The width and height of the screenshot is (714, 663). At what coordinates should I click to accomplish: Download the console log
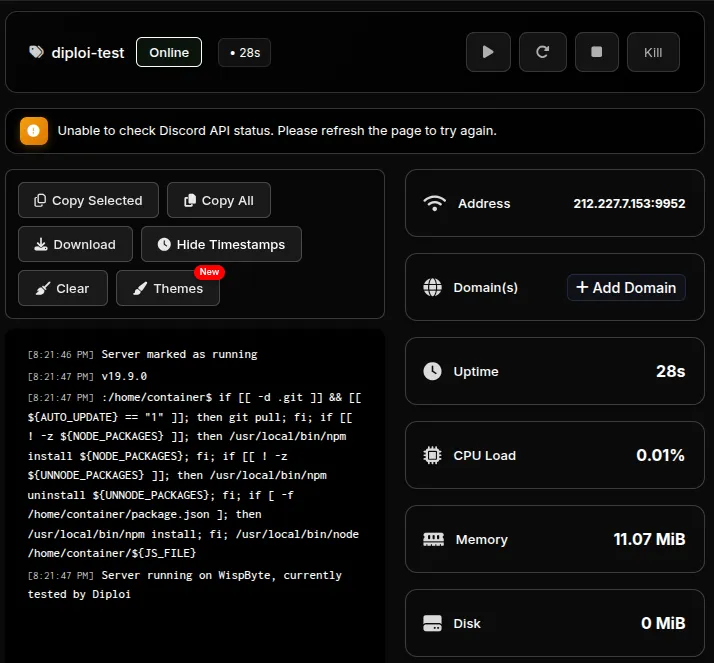pos(75,244)
